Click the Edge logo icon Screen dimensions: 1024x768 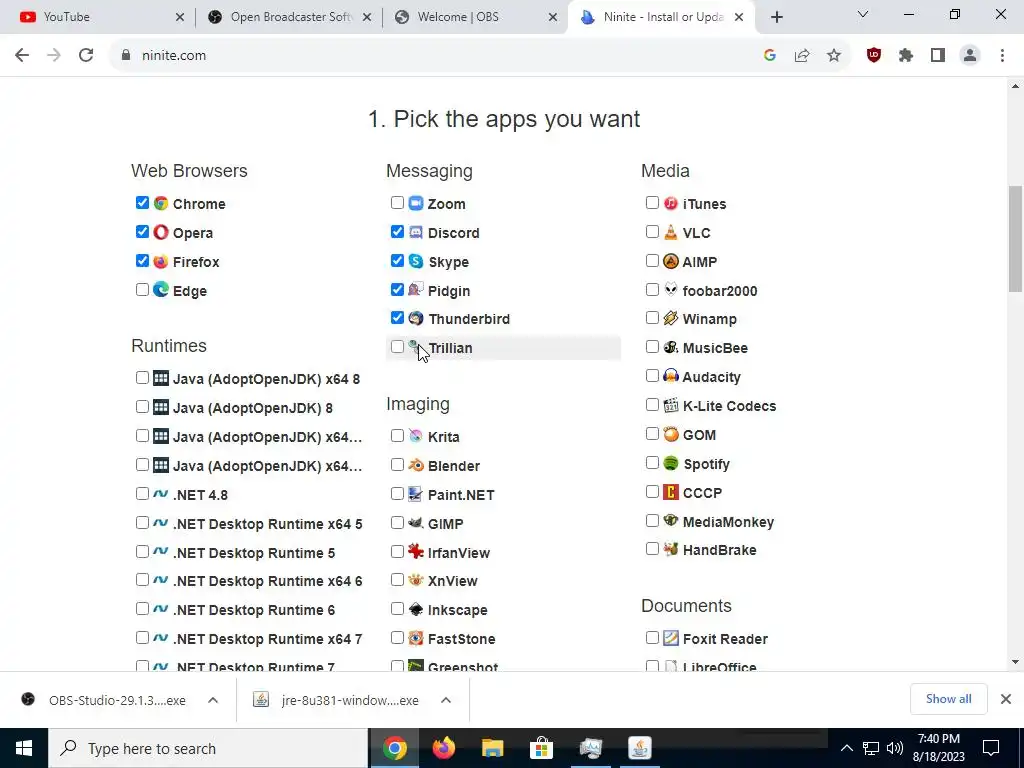tap(161, 290)
